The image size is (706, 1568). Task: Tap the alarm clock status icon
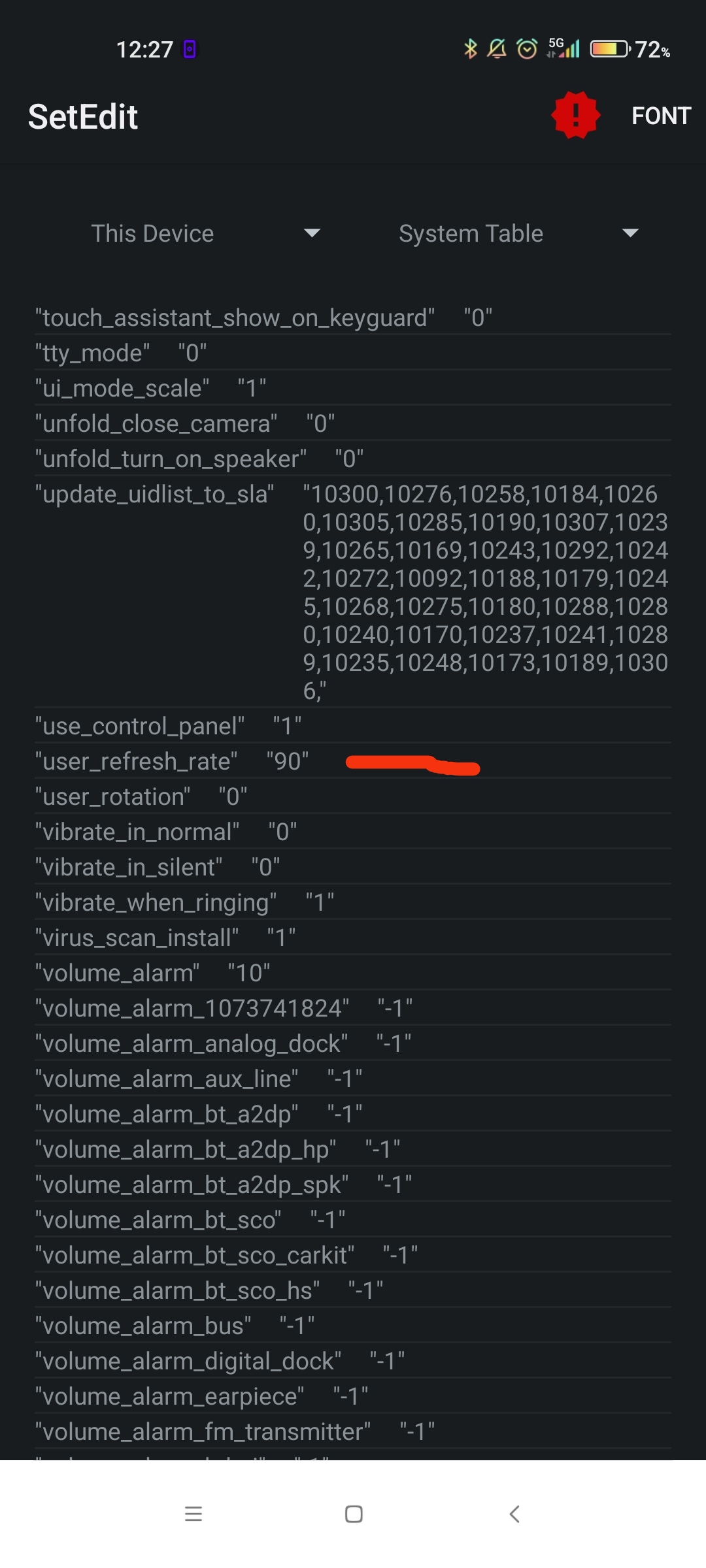coord(527,49)
